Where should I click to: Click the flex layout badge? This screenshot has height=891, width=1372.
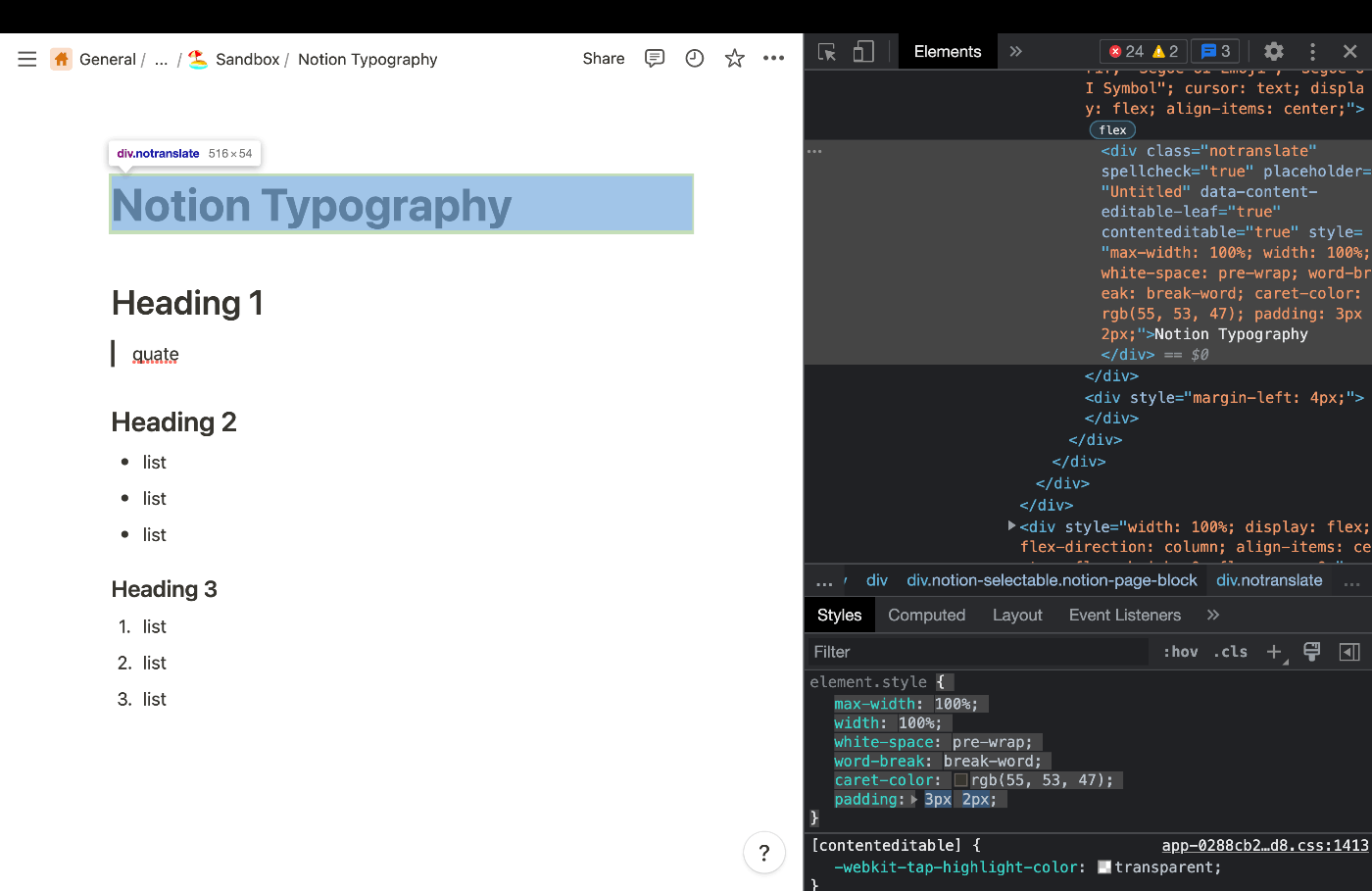(1112, 129)
